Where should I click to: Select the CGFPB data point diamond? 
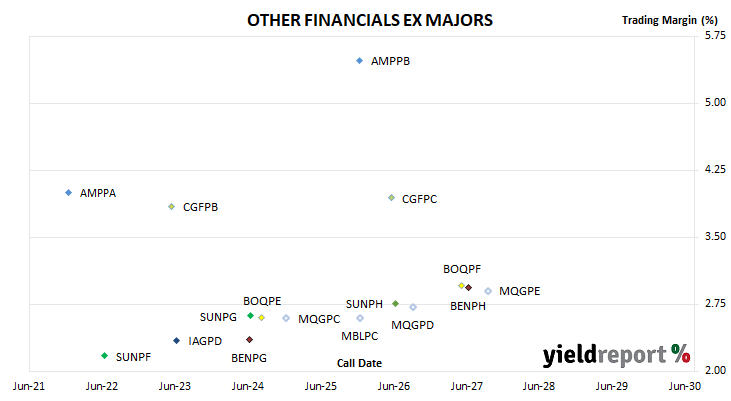point(172,207)
